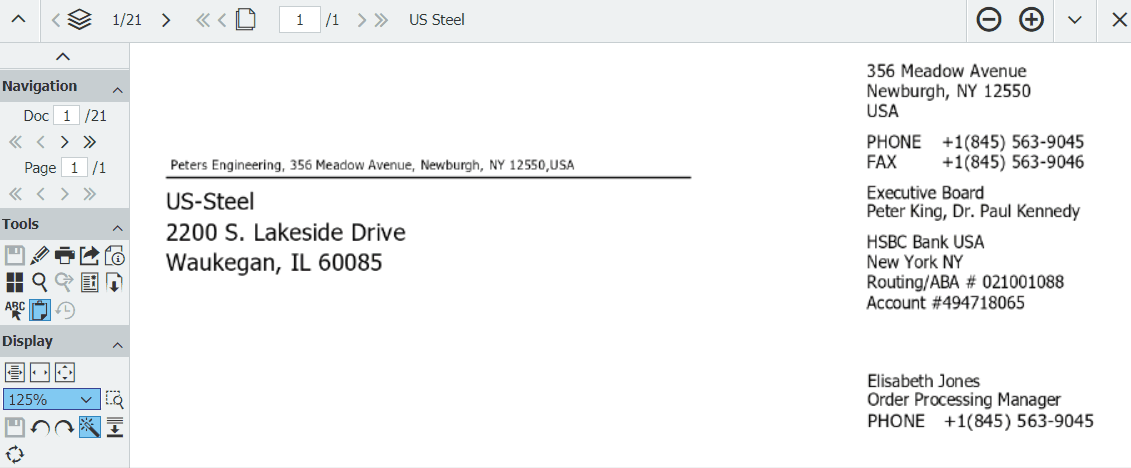Toggle the magic wand enhance display tool
1131x468 pixels.
click(90, 428)
